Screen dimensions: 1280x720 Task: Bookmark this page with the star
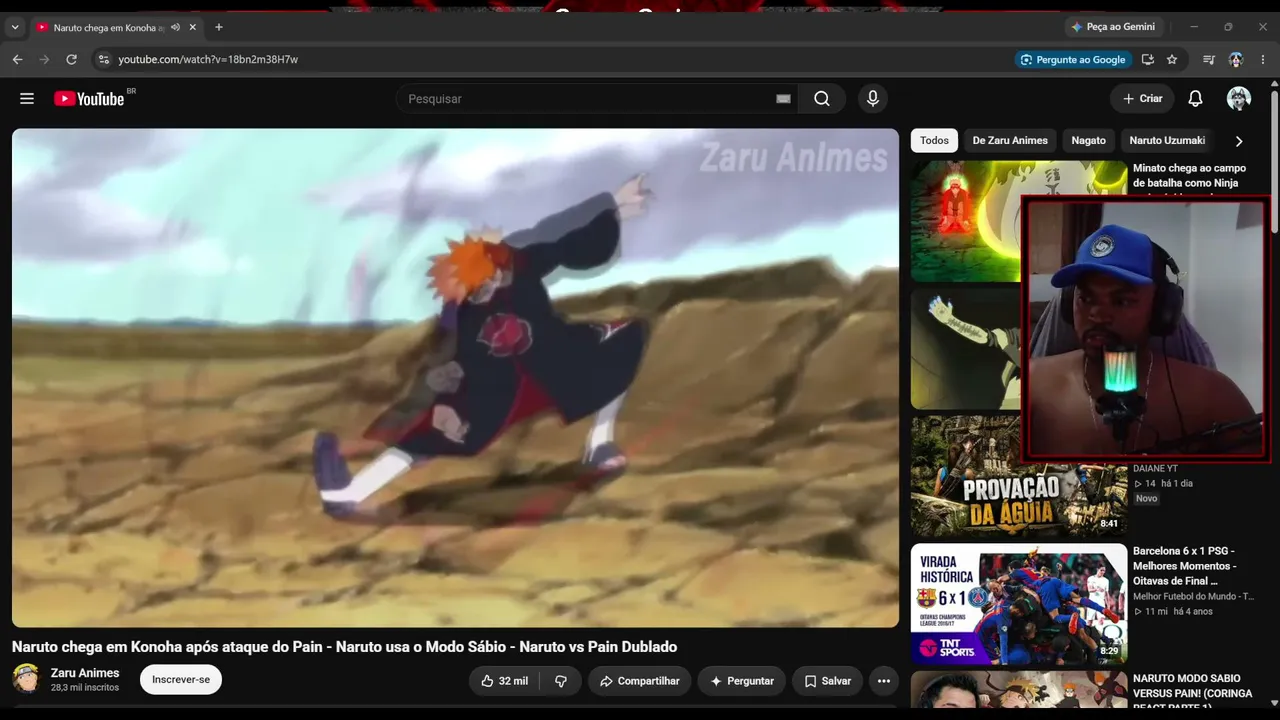pos(1172,59)
